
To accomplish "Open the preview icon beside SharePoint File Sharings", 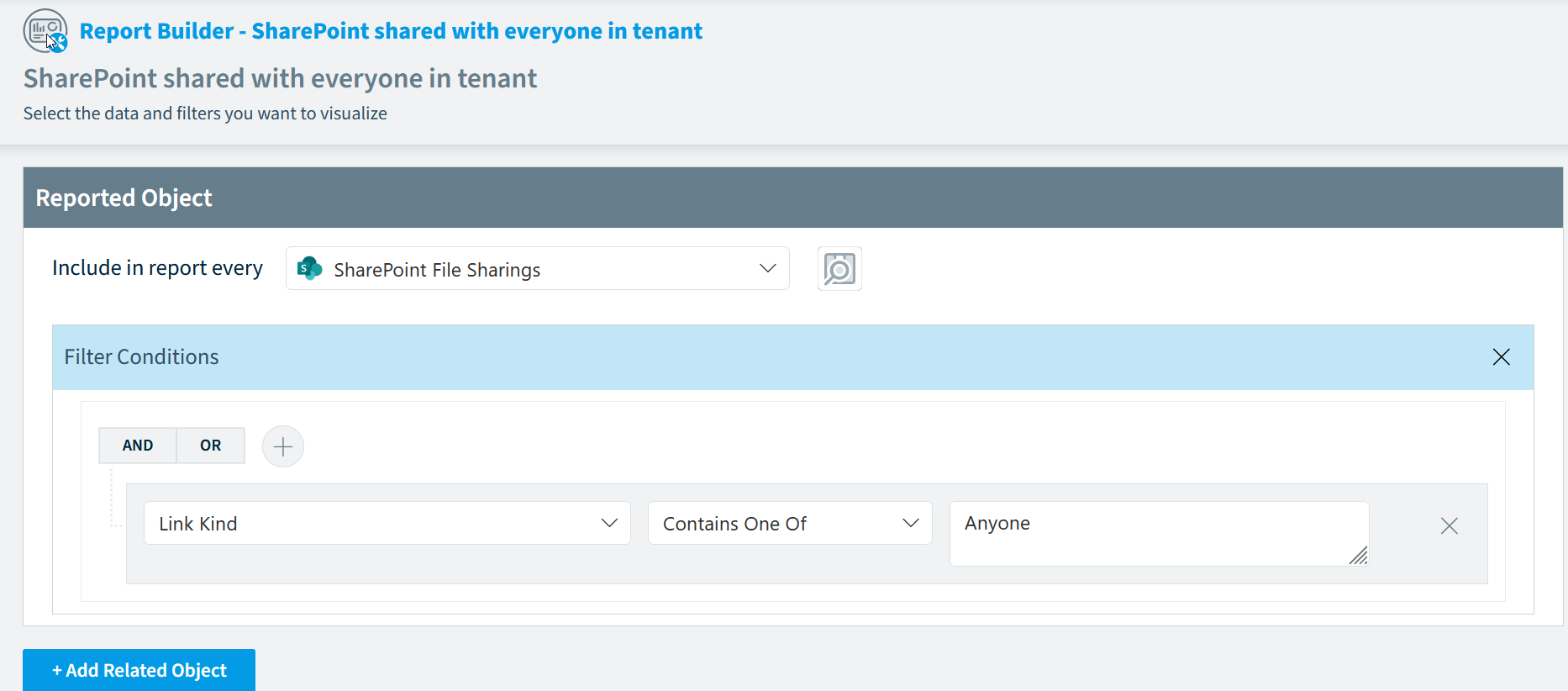I will click(x=839, y=269).
